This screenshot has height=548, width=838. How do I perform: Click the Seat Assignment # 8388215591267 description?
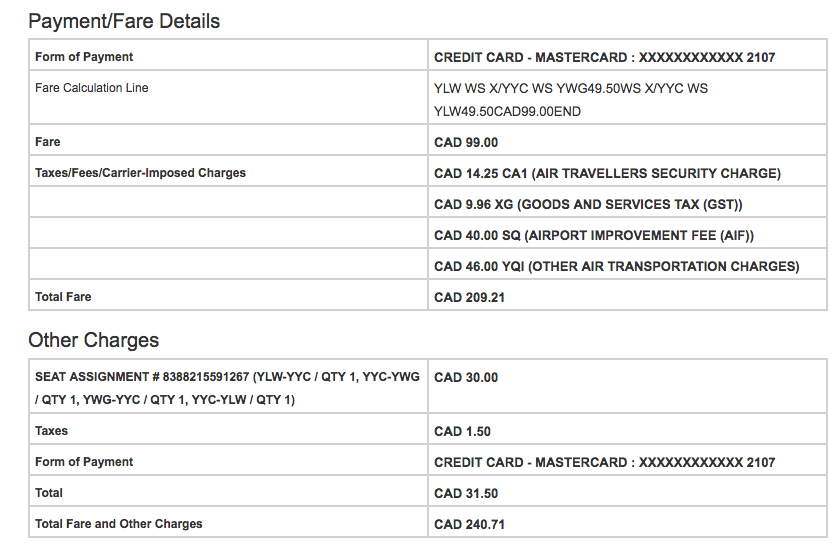click(x=227, y=388)
